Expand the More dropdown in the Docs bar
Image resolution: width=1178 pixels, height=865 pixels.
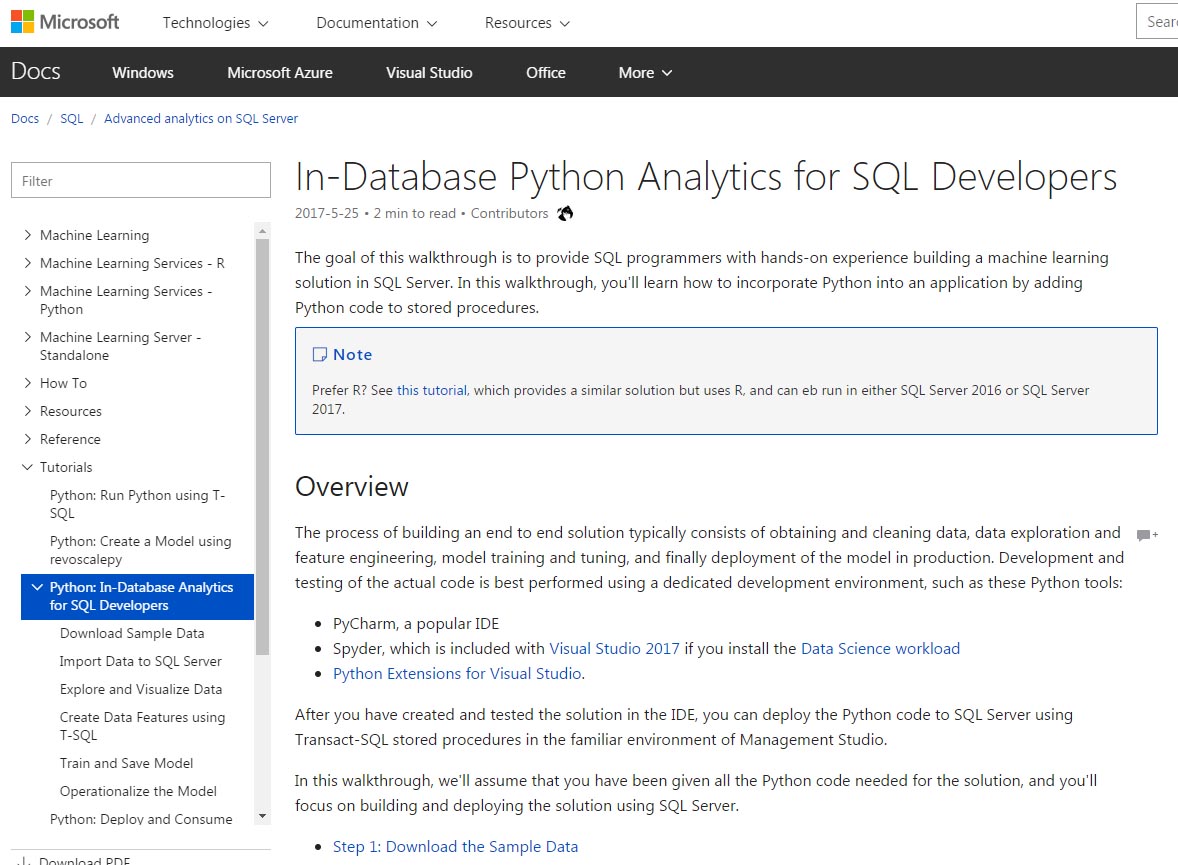[x=644, y=72]
